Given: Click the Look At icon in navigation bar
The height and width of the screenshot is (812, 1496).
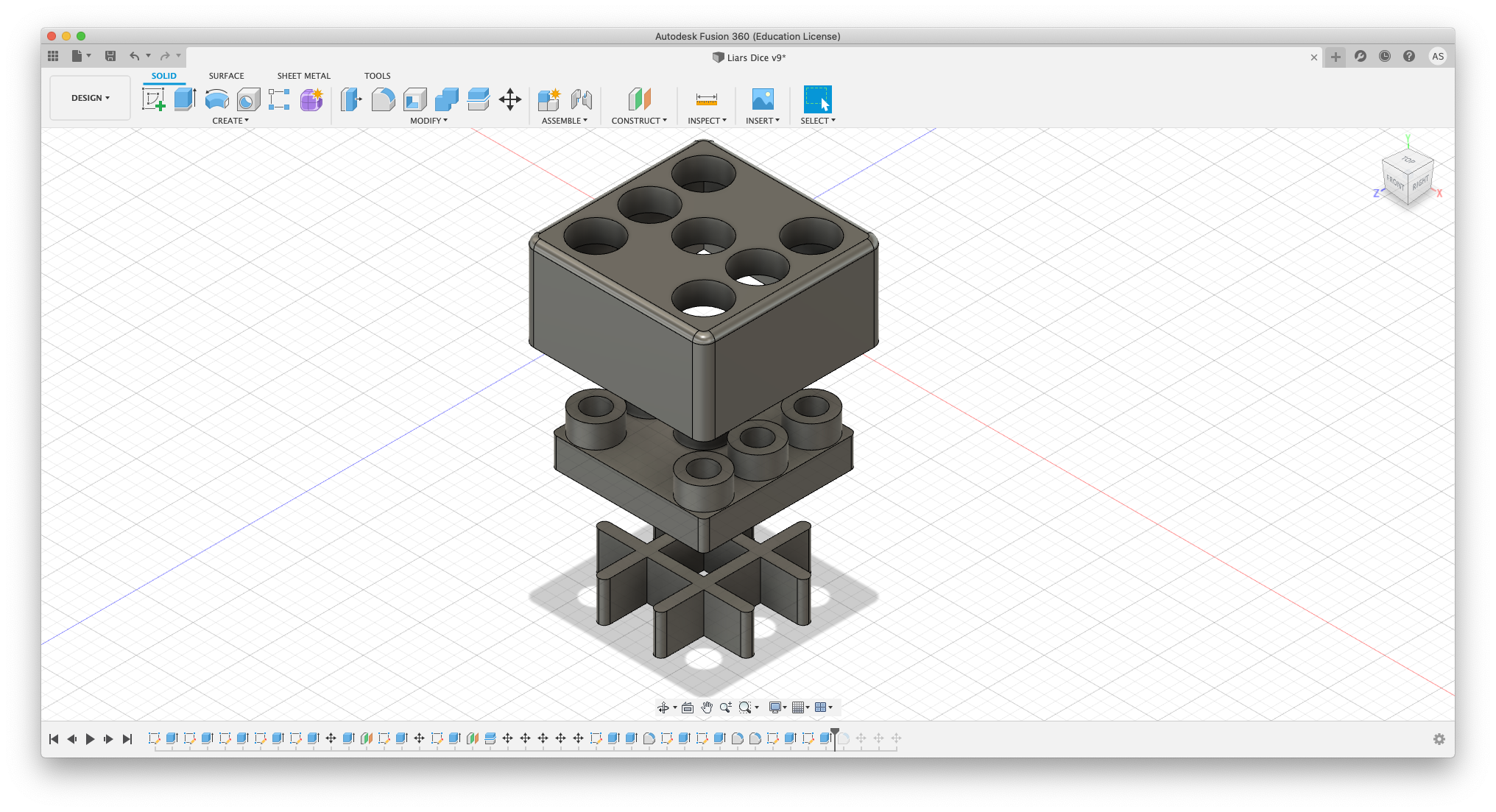Looking at the screenshot, I should [x=688, y=707].
